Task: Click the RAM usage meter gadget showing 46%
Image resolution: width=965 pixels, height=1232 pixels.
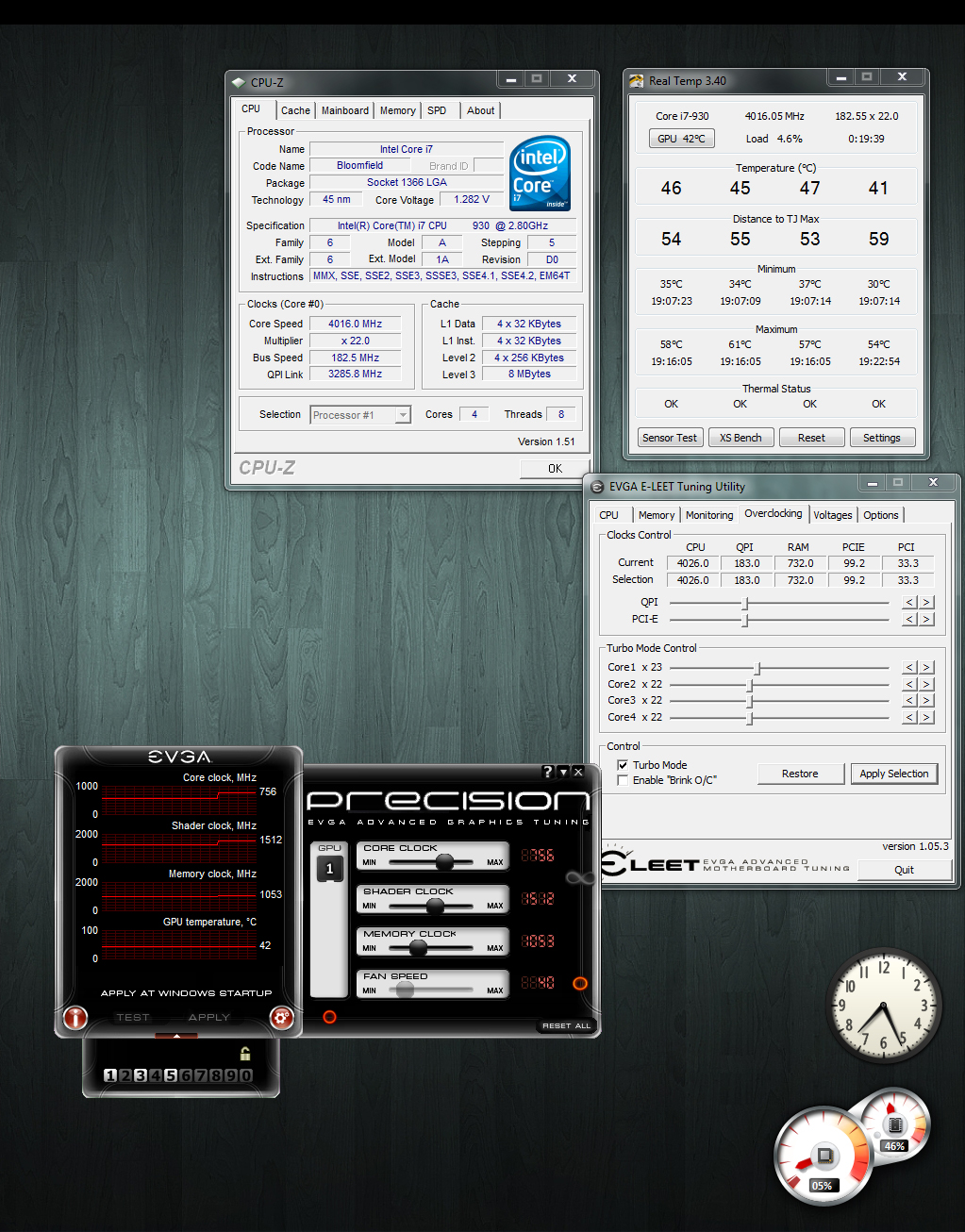Action: [894, 1123]
